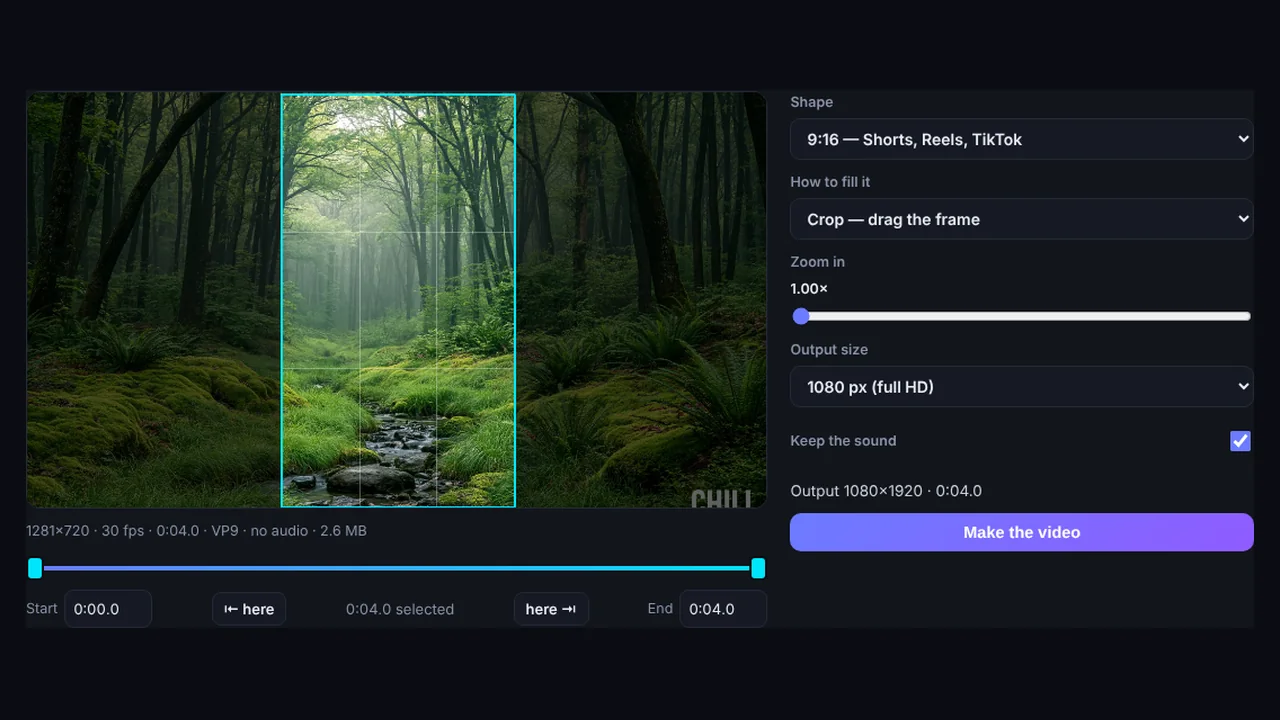Open the Shape dropdown (9:16 Shorts, Reels, TikTok)
Viewport: 1280px width, 720px height.
pos(1021,139)
